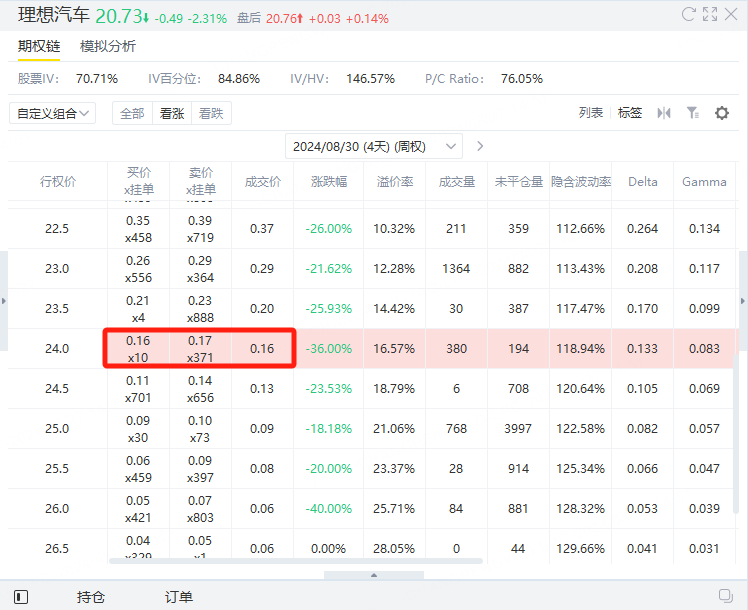Screen dimensions: 748x610
Task: Select the 看跌 put filter
Action: pos(211,114)
